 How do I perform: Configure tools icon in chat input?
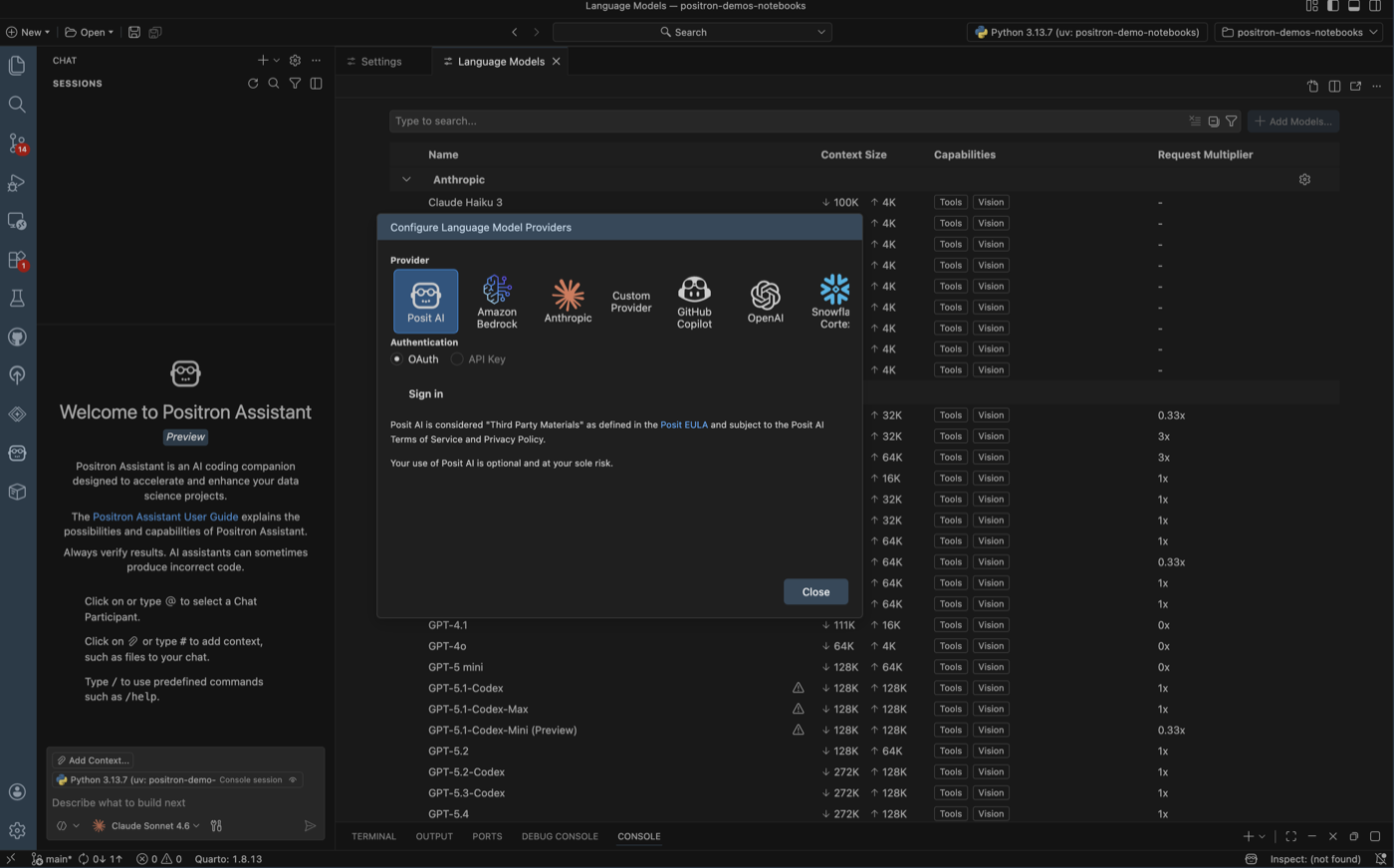tap(216, 825)
